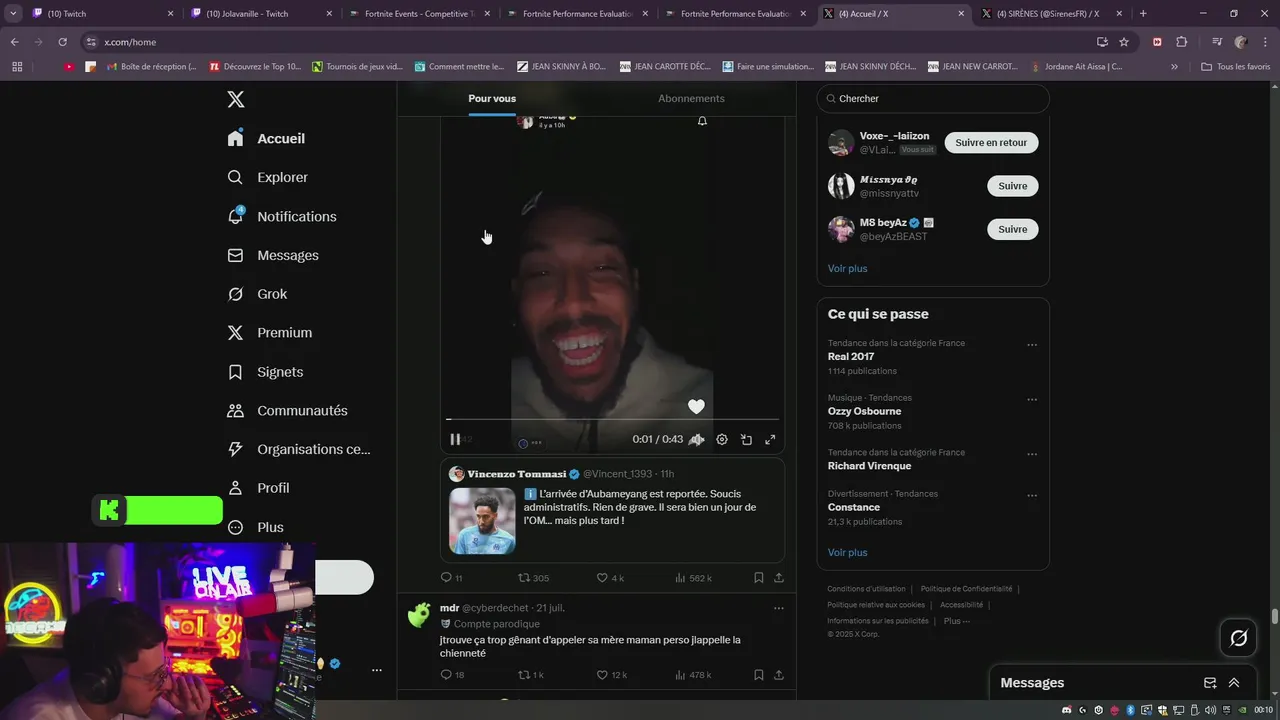
Task: Open Signets bookmarks page
Action: 265,372
